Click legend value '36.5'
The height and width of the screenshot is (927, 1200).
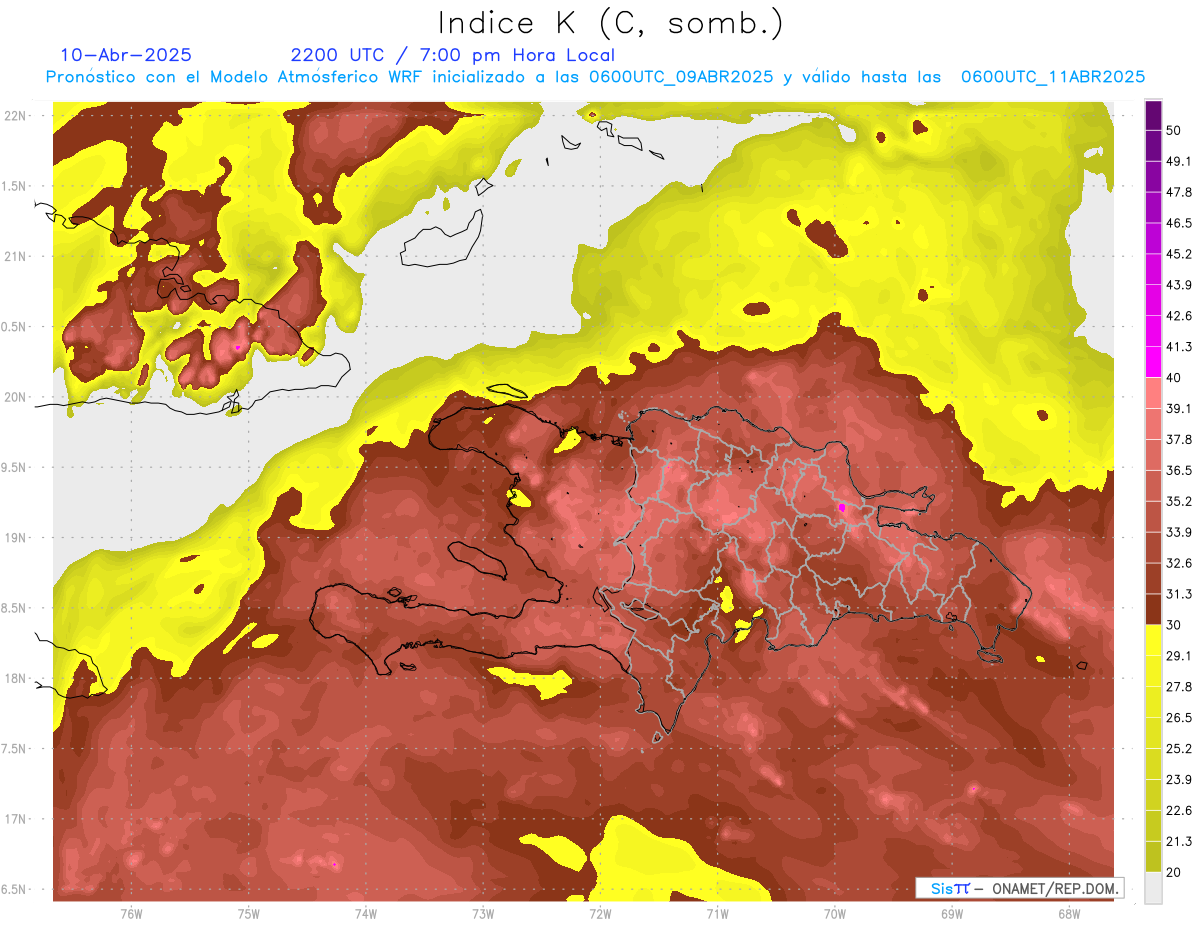[x=1179, y=471]
